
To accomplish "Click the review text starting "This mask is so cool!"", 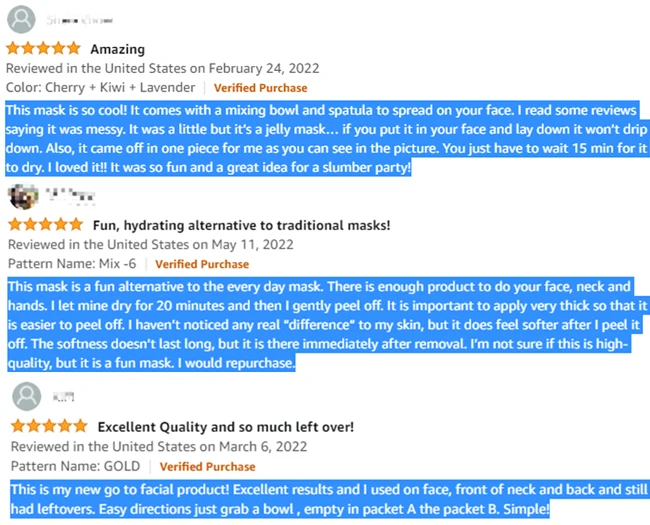I will click(320, 138).
